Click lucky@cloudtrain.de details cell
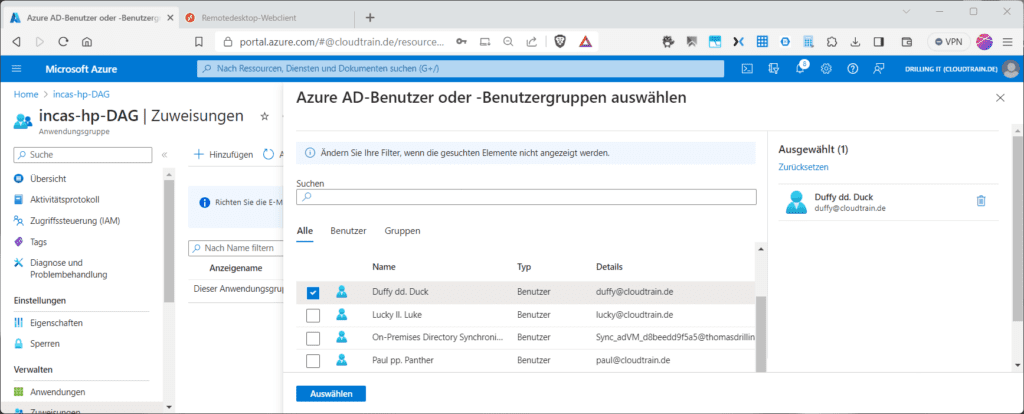 point(634,315)
